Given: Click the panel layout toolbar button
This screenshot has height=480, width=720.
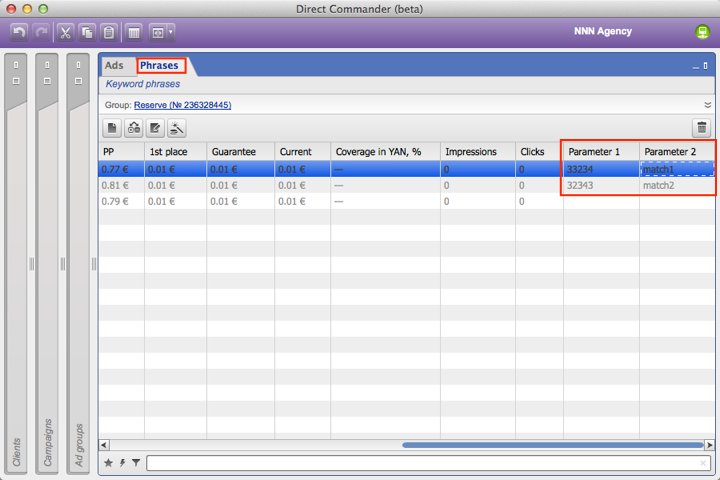Looking at the screenshot, I should (x=158, y=33).
